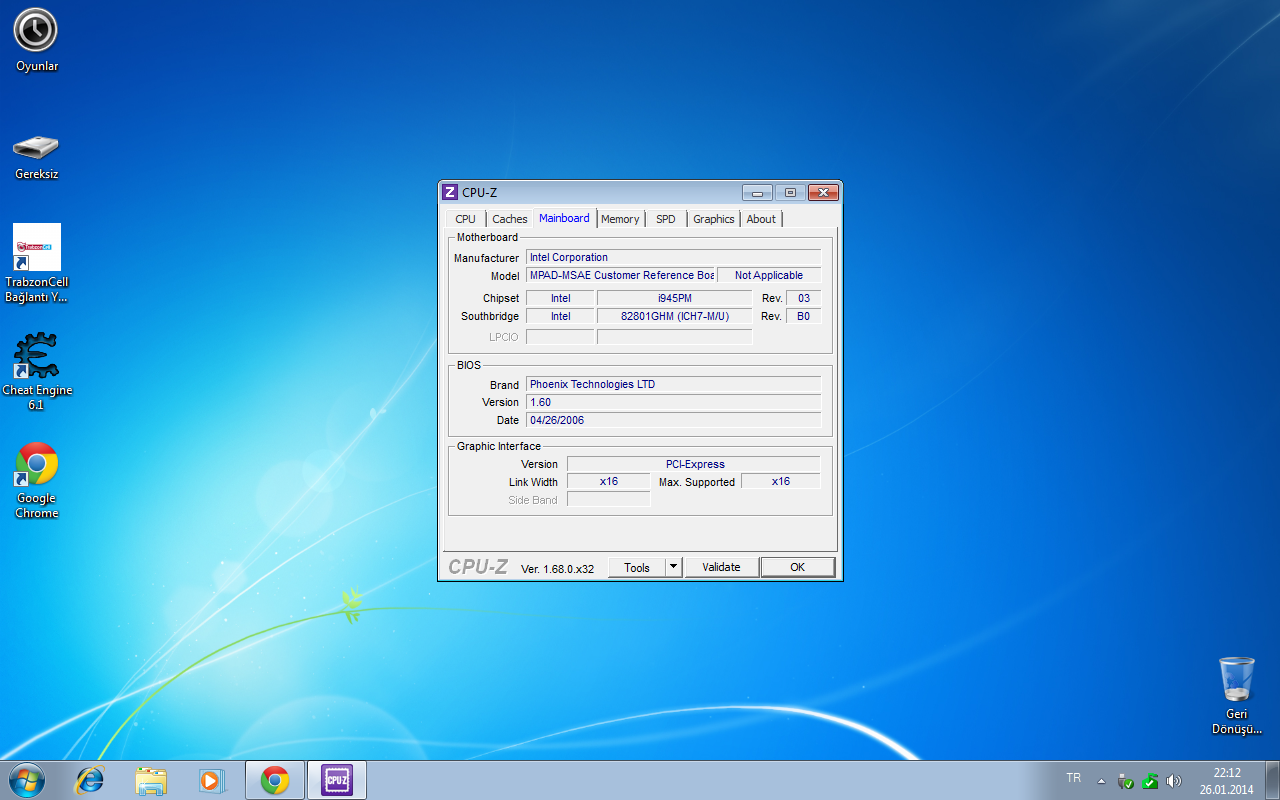Open the SPD tab
The image size is (1280, 800).
point(666,219)
